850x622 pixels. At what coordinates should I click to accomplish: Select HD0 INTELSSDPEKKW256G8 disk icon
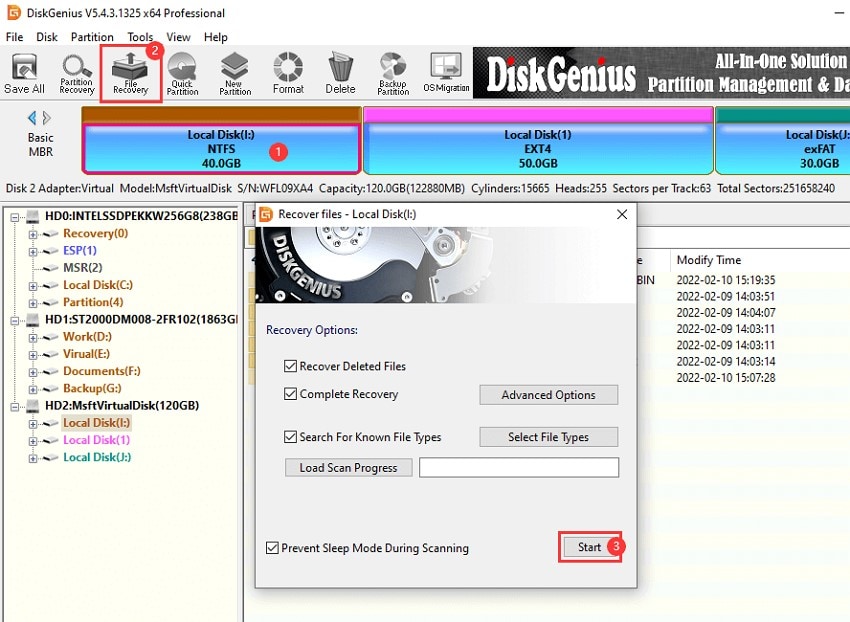[33, 216]
